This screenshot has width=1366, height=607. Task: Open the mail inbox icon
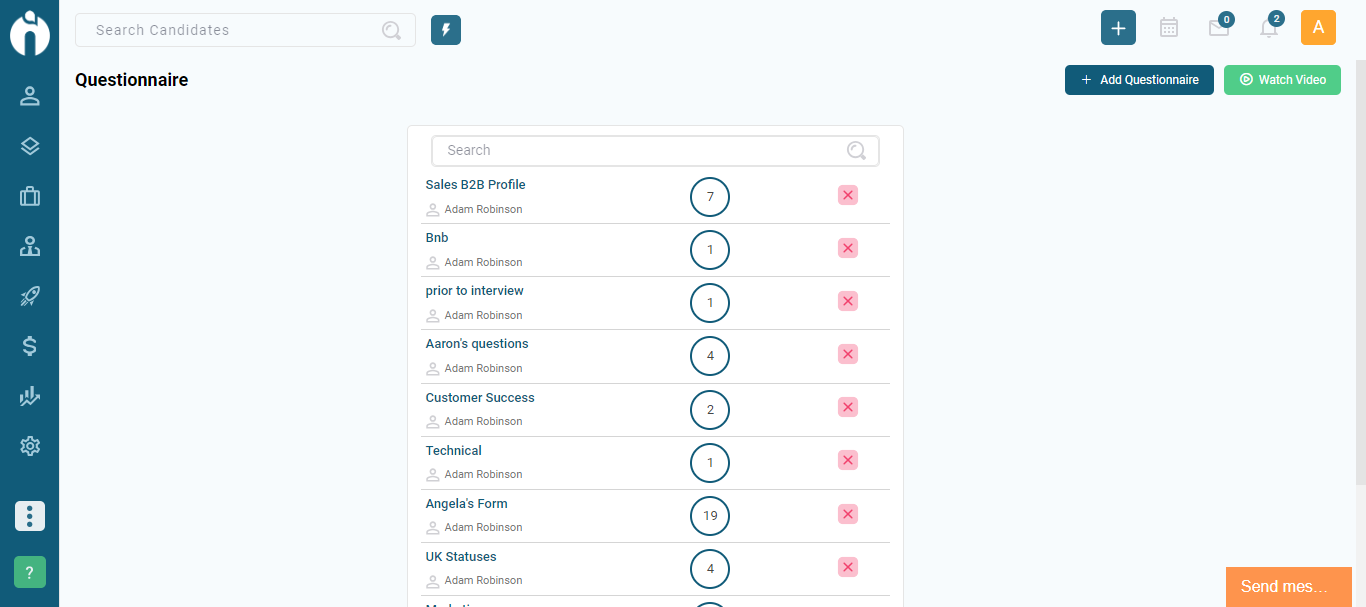[1219, 28]
